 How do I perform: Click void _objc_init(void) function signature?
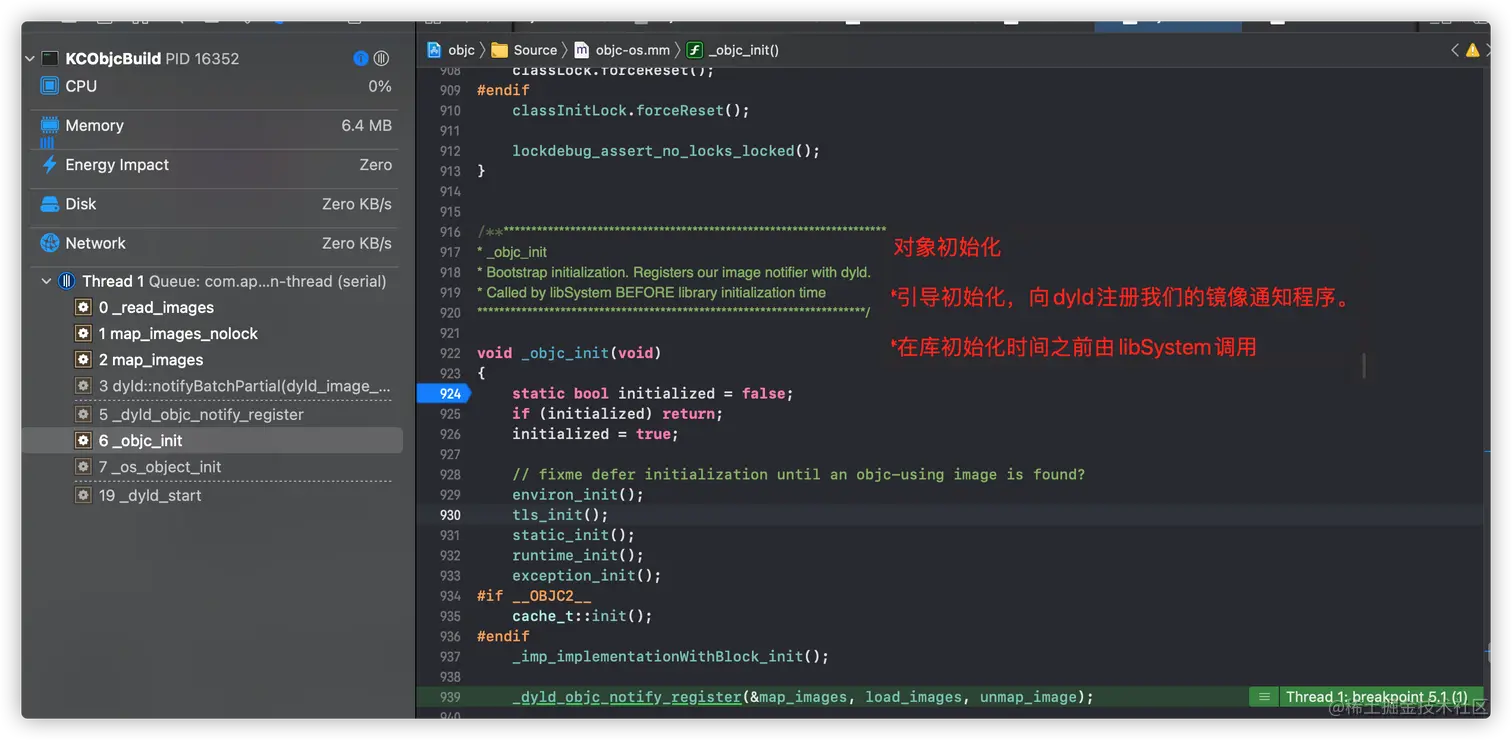point(569,353)
